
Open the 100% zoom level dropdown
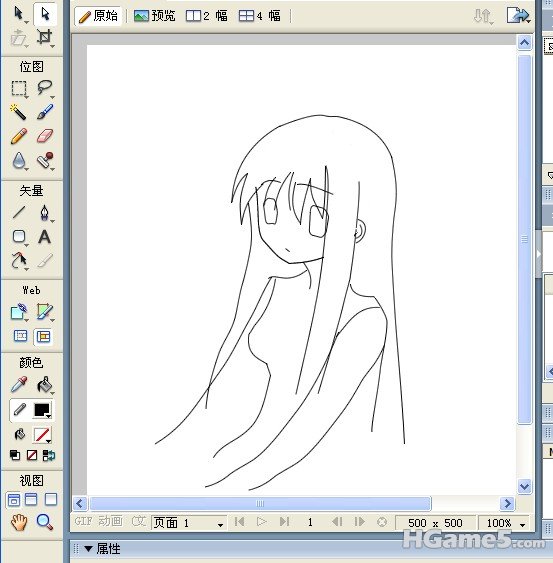click(506, 523)
